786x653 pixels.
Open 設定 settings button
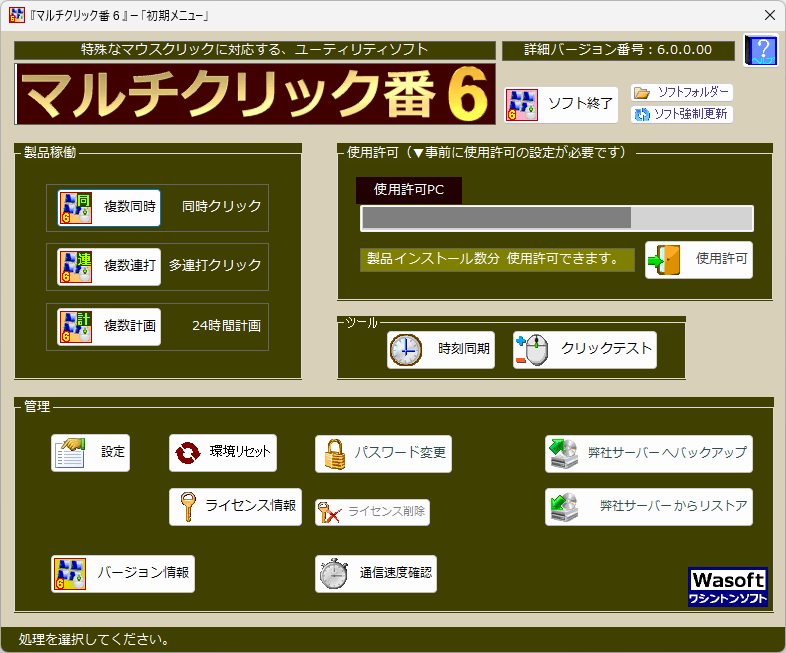pyautogui.click(x=90, y=453)
